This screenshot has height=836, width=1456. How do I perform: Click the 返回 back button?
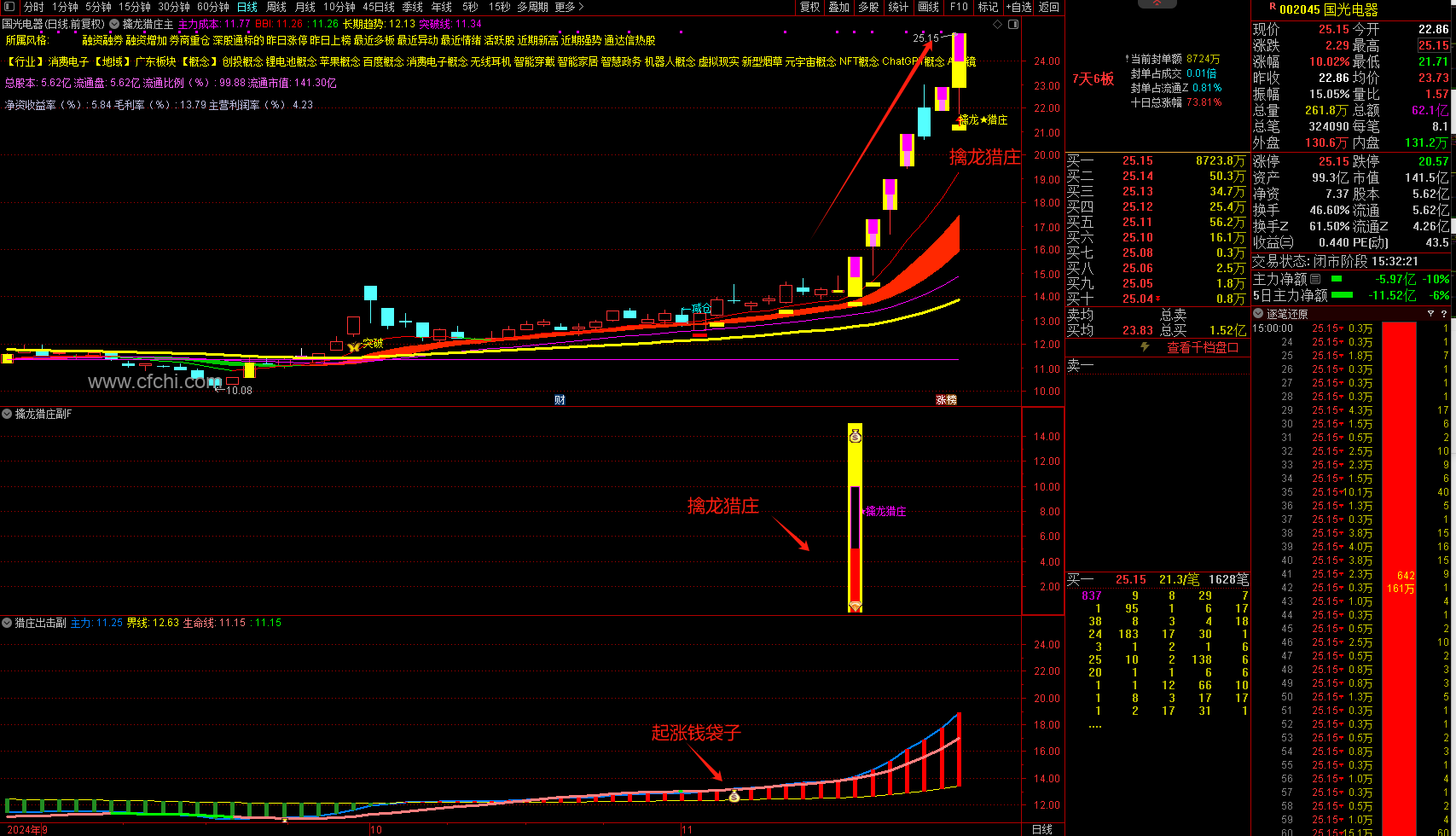coord(1049,7)
